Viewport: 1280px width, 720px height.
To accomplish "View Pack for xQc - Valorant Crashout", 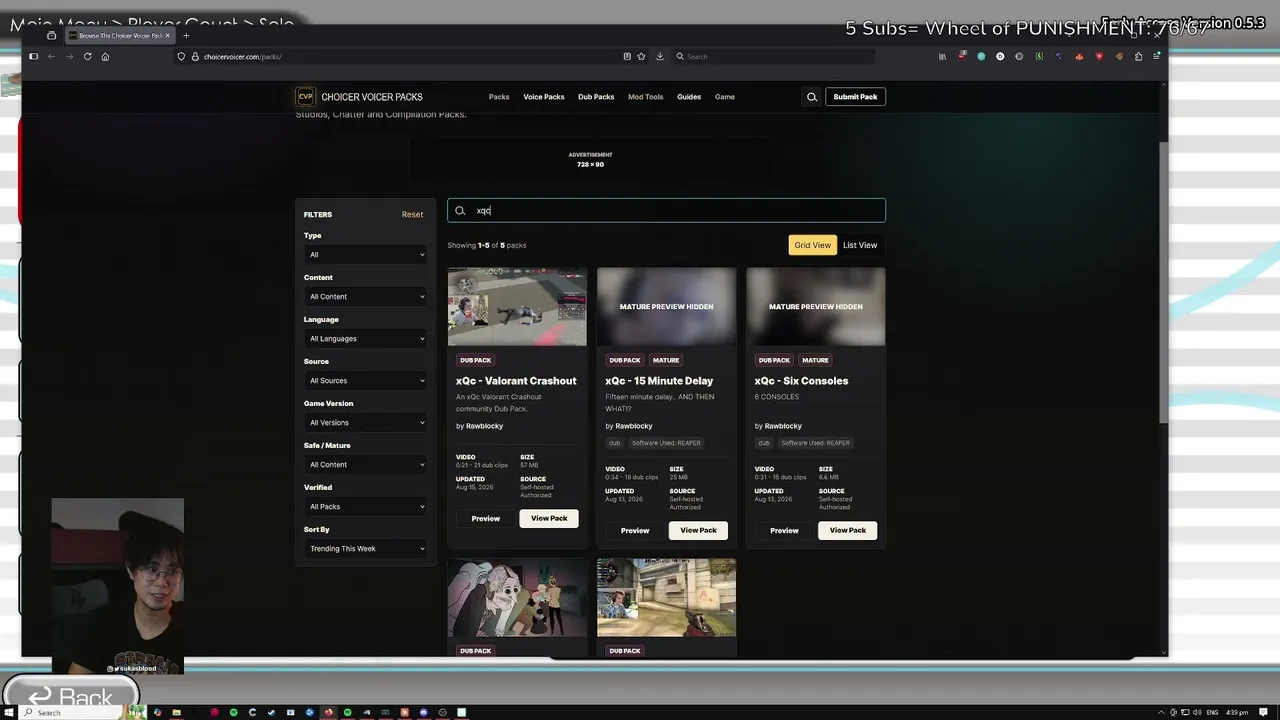I will [x=549, y=518].
